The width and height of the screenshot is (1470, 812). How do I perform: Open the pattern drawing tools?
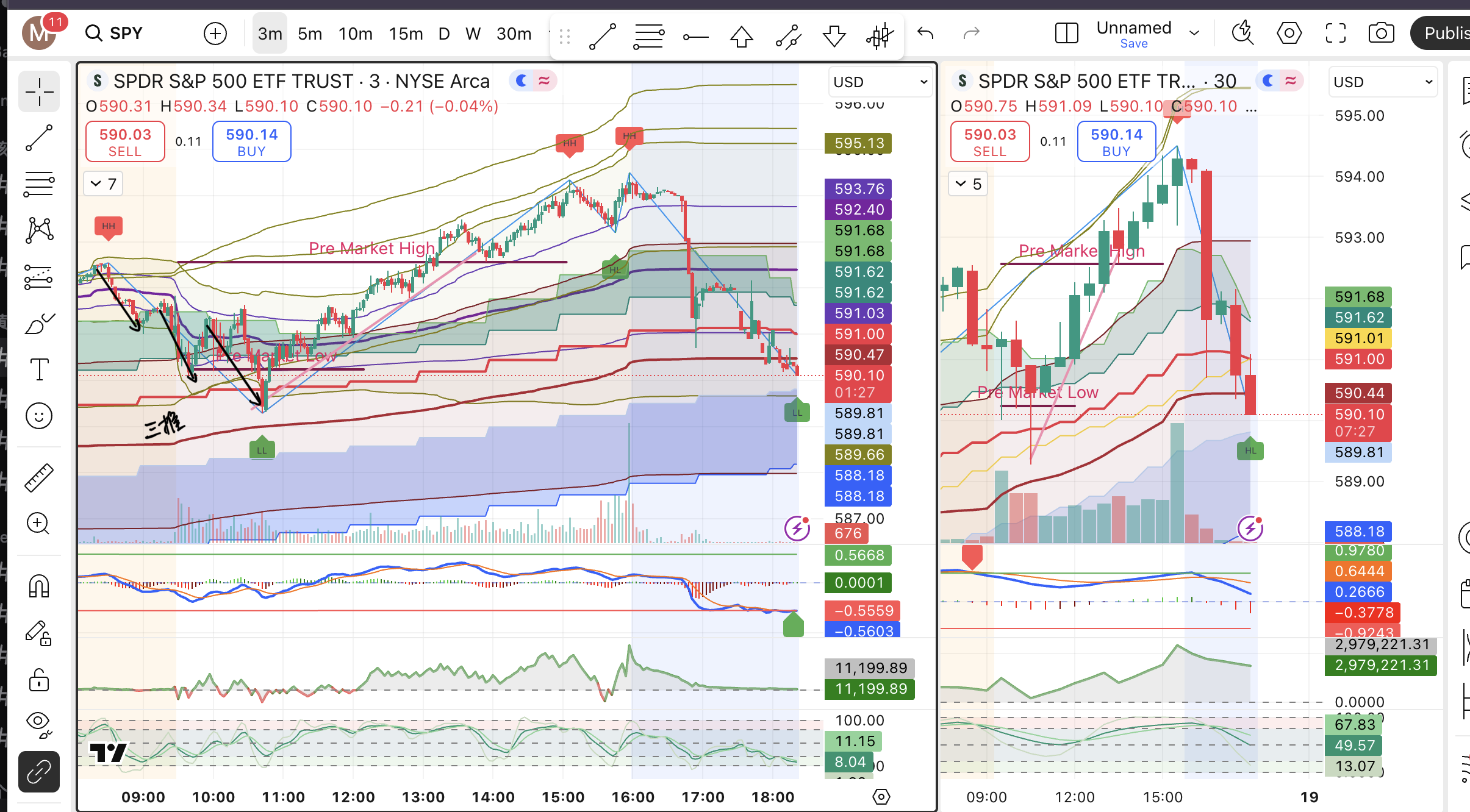39,230
